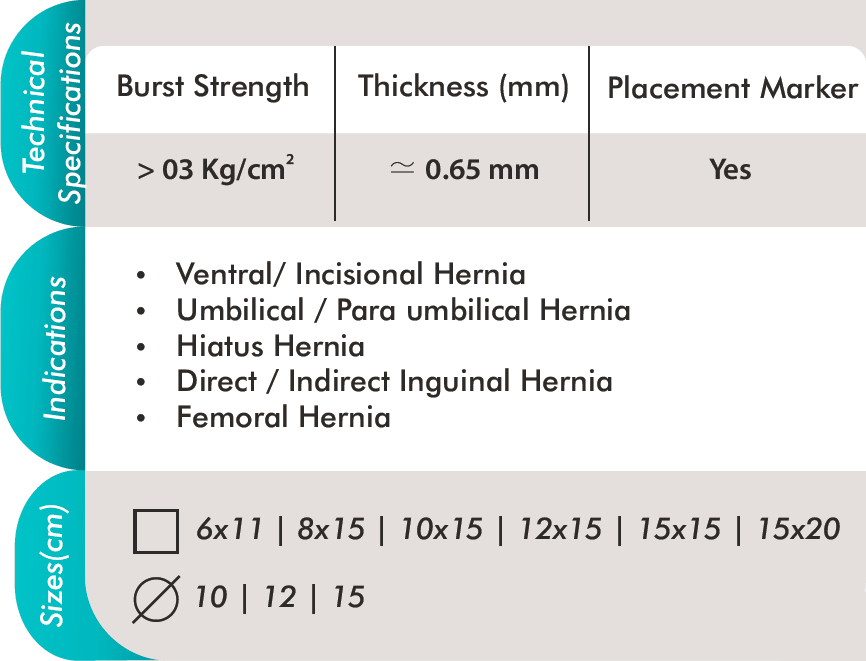Choose the 6x11 rectangular size
866x661 pixels.
230,529
